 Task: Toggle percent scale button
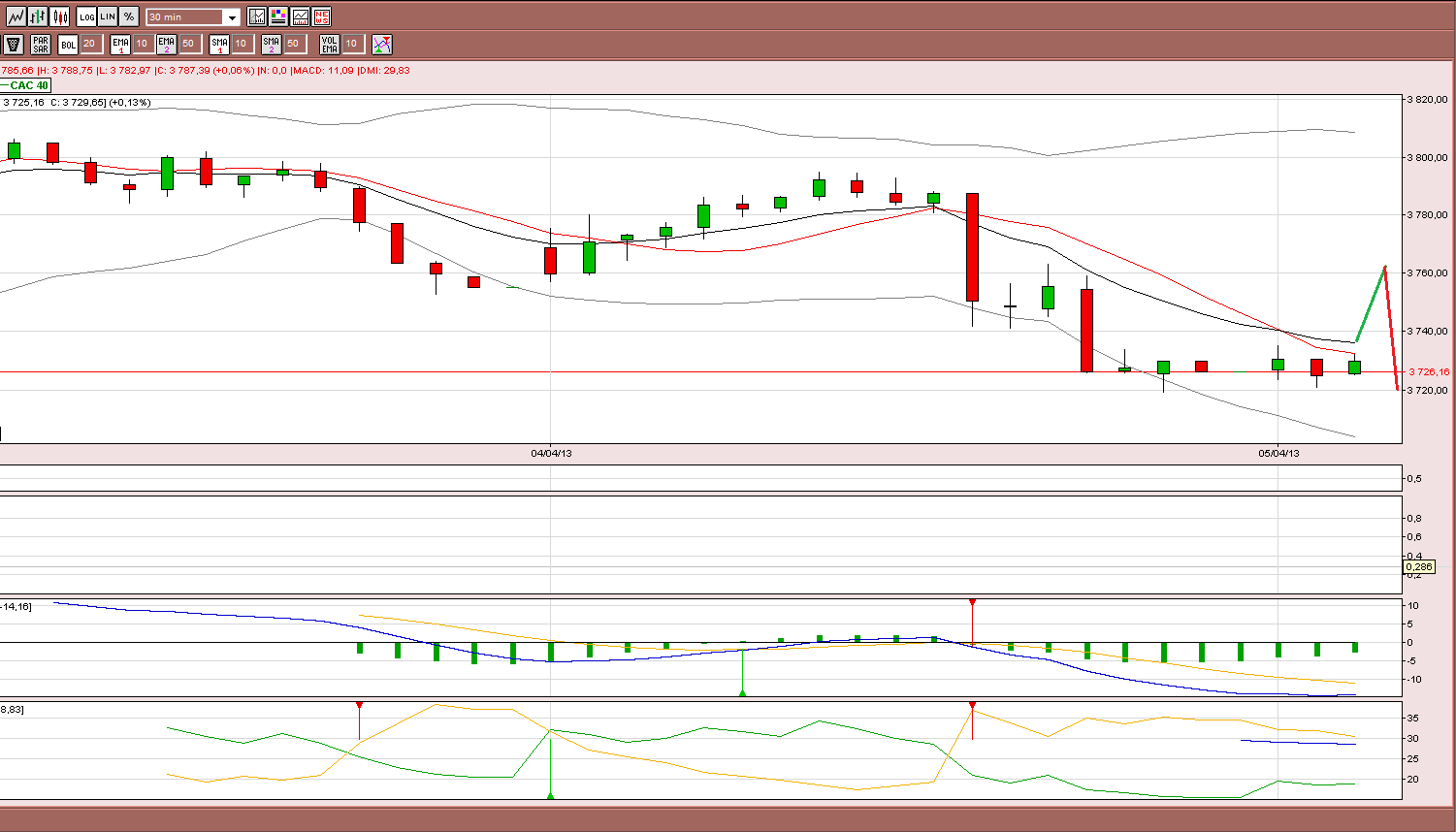pos(129,16)
